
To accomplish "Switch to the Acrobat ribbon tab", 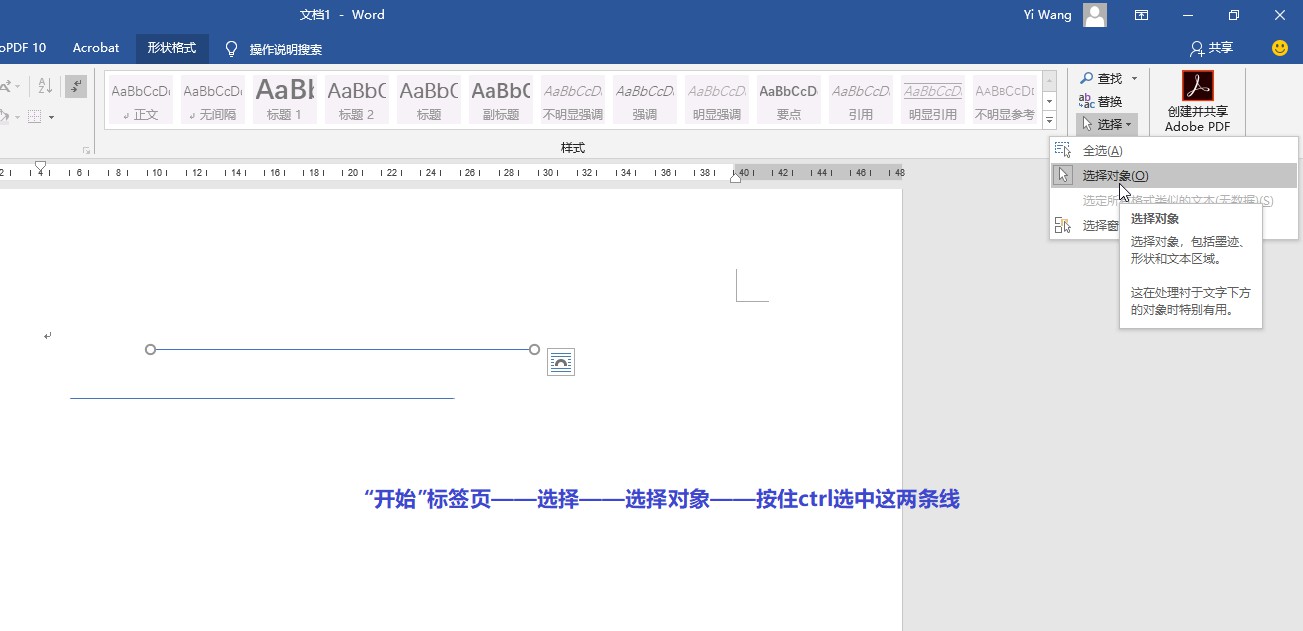I will coord(96,47).
